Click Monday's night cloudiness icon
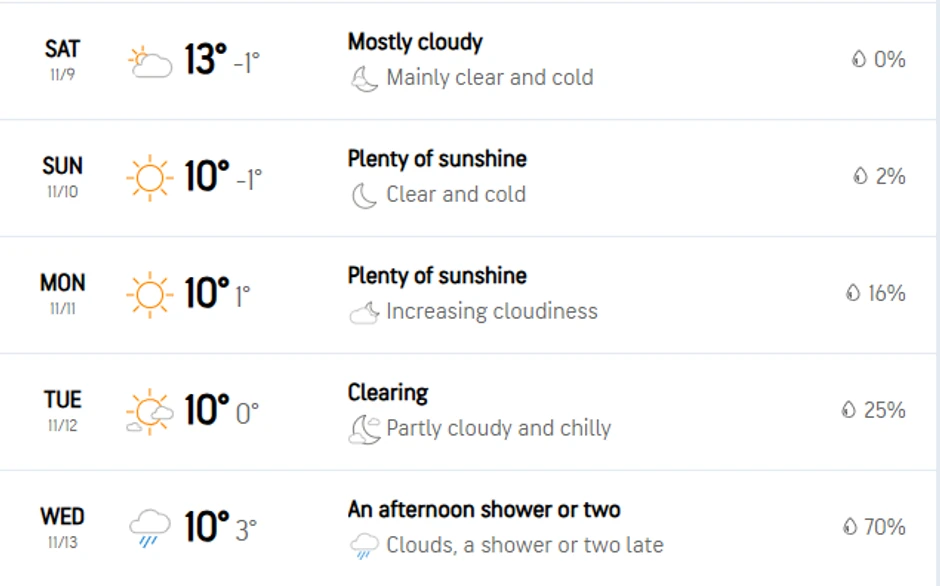 364,313
